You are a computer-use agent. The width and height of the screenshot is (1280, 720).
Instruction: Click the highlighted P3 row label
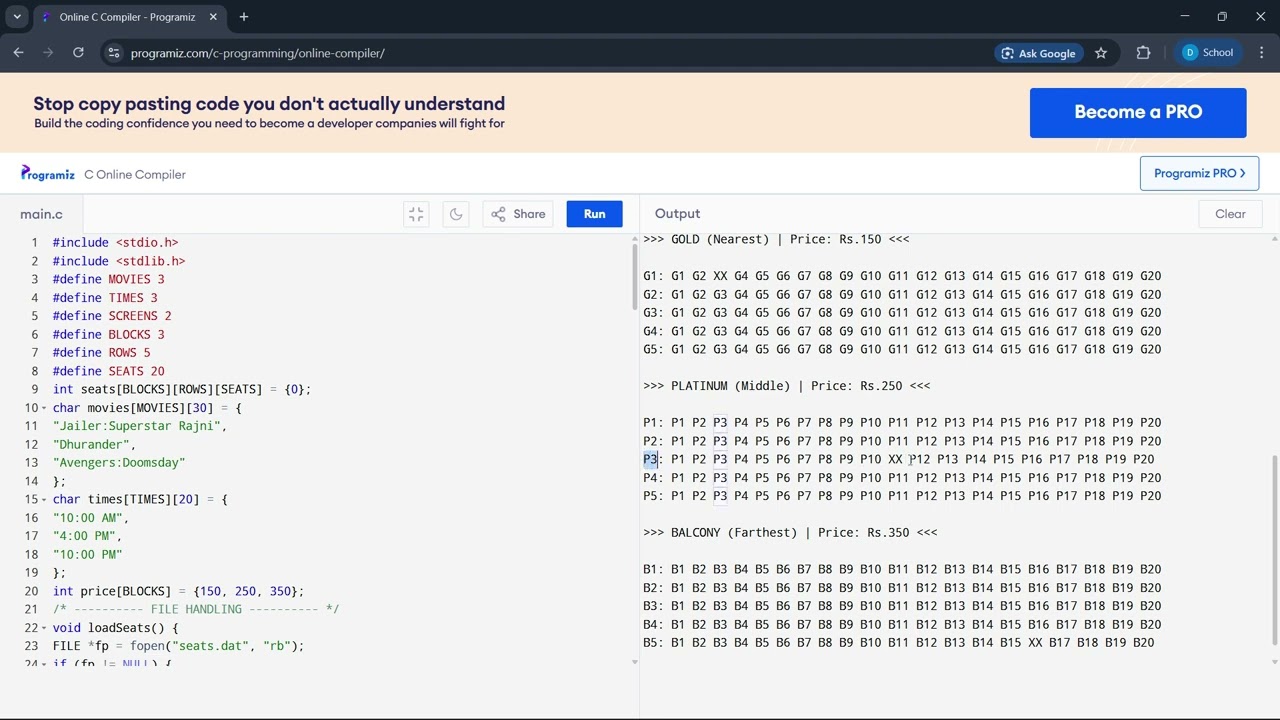tap(650, 459)
